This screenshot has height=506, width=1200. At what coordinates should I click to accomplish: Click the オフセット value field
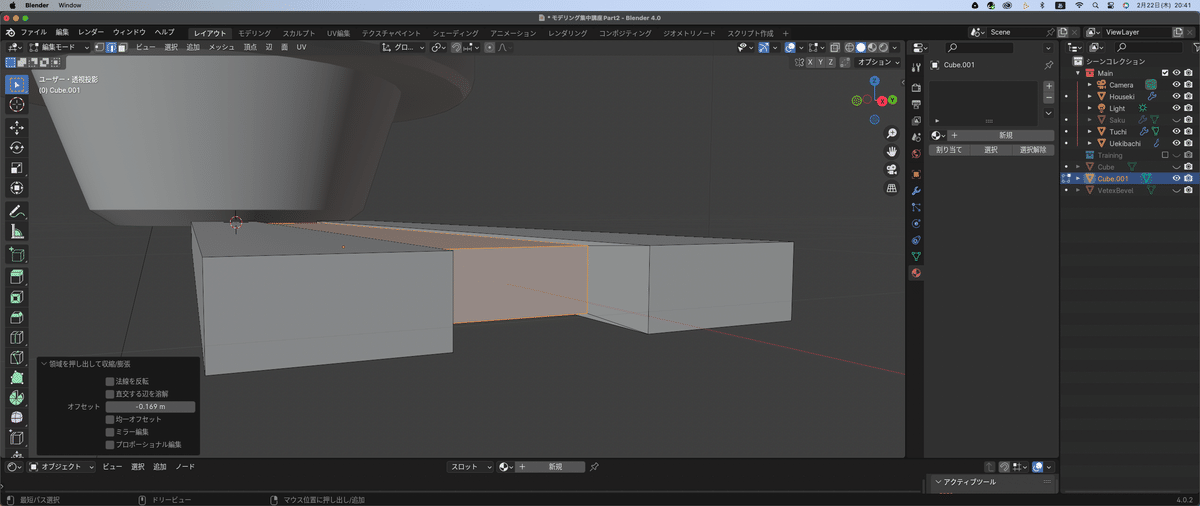click(150, 407)
